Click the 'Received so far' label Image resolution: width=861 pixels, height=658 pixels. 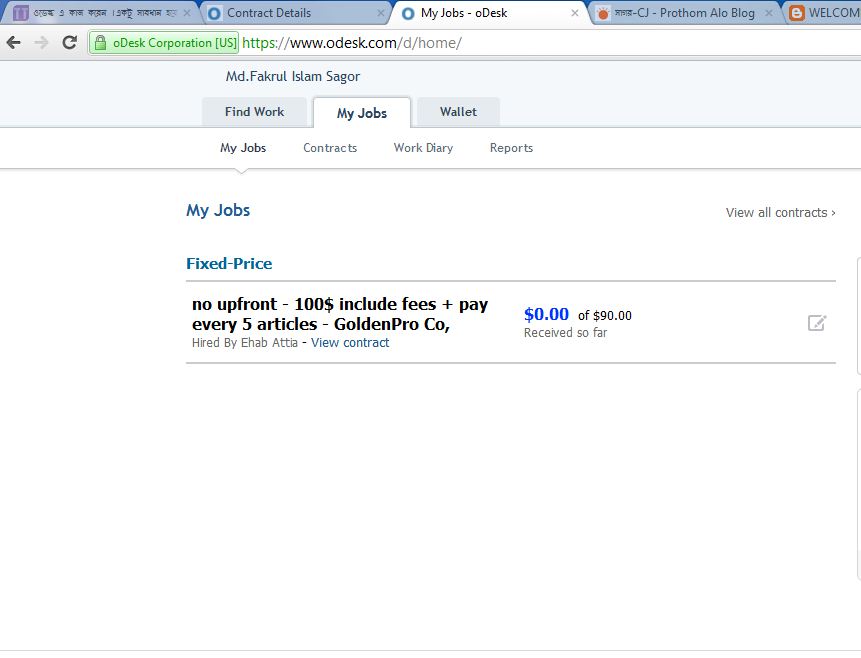pyautogui.click(x=566, y=333)
